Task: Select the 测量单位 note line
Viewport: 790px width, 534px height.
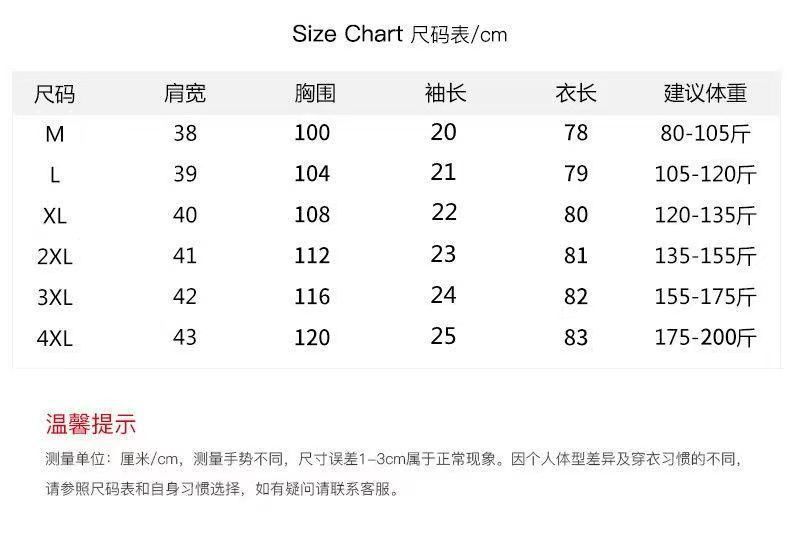Action: tap(393, 459)
